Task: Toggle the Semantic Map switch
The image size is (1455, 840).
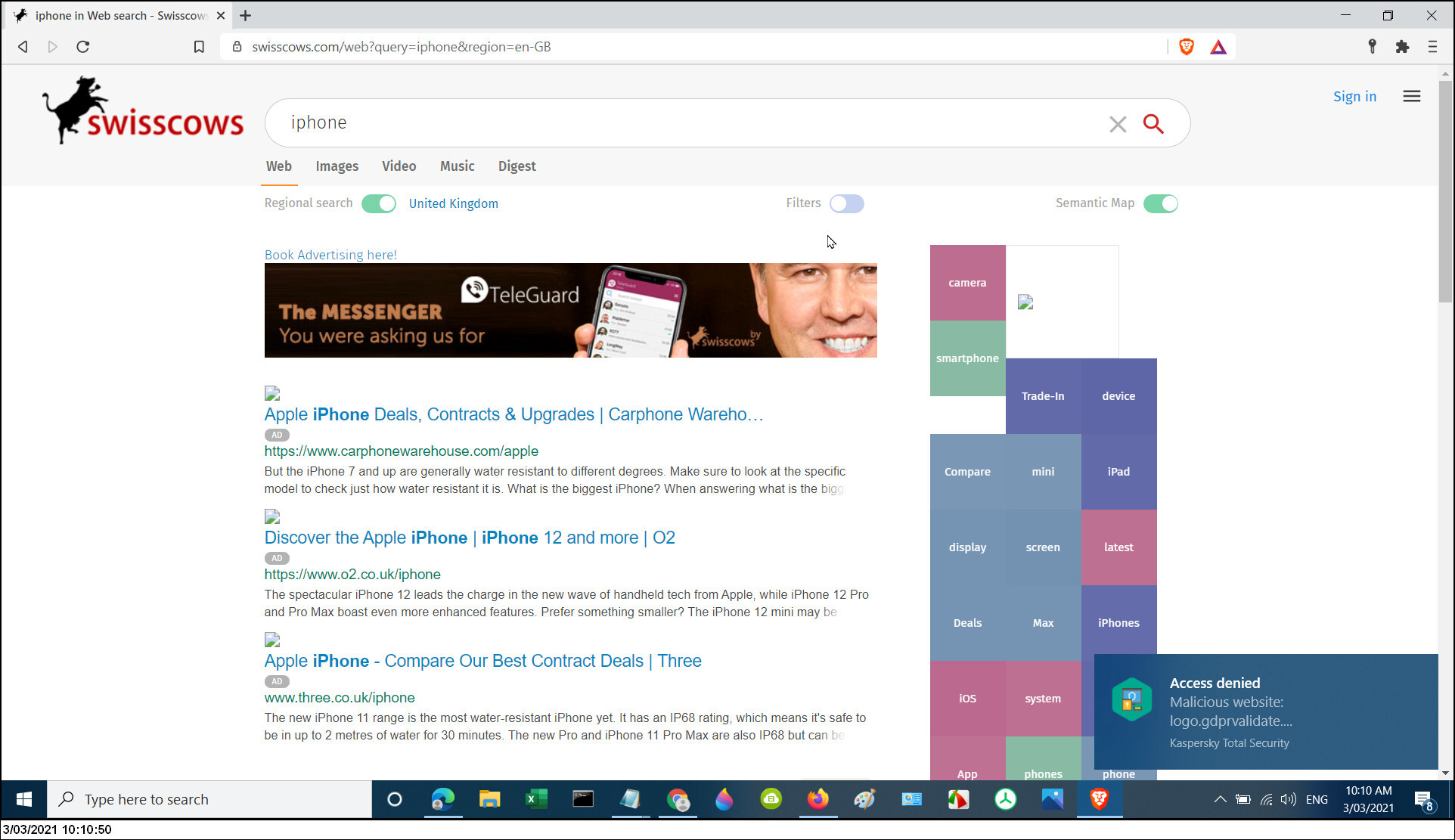Action: pos(1161,203)
